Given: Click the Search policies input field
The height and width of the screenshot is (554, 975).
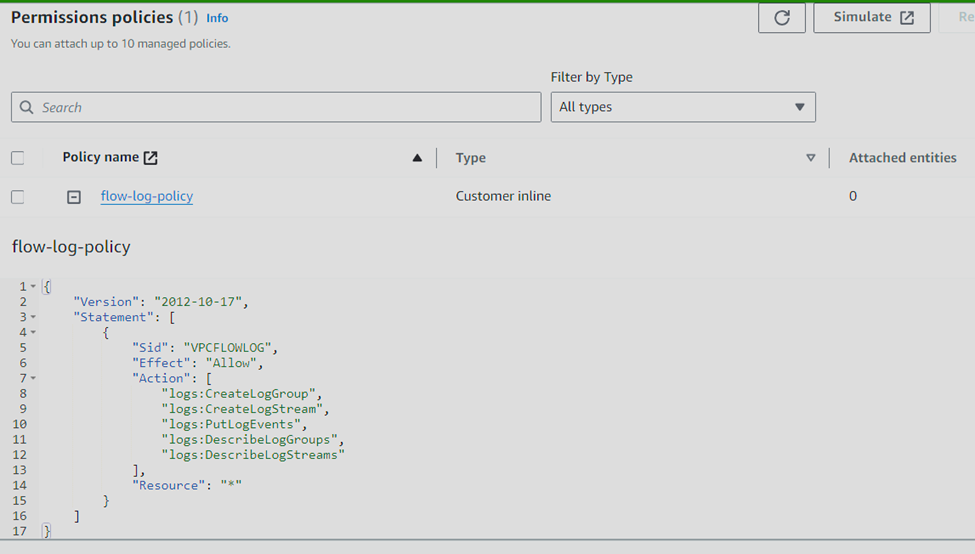Looking at the screenshot, I should 276,108.
